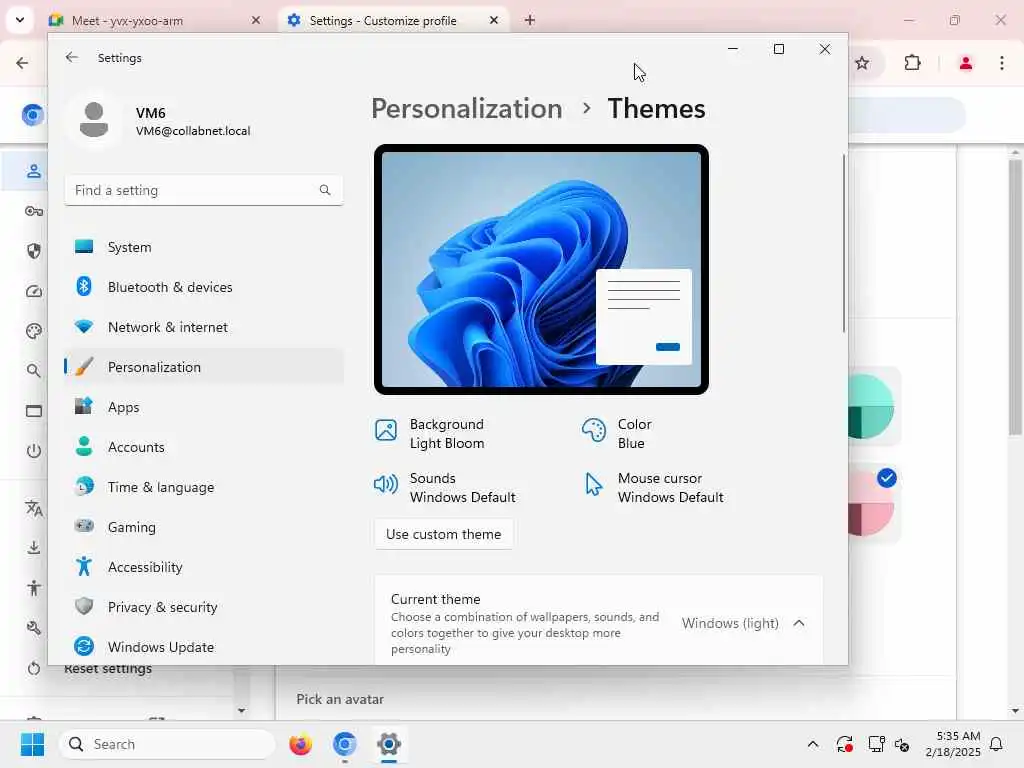Click Personalization breadcrumb link
Image resolution: width=1024 pixels, height=768 pixels.
[466, 108]
